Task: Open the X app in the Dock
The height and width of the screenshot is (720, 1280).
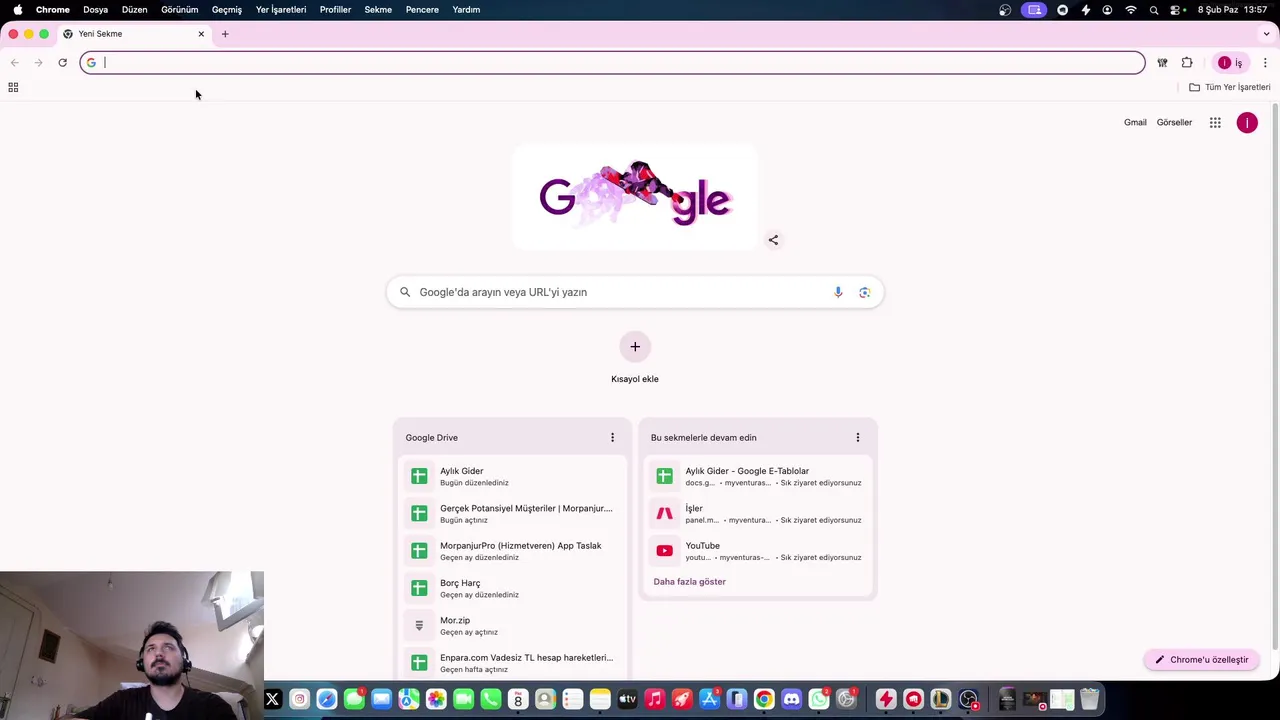Action: [x=272, y=699]
